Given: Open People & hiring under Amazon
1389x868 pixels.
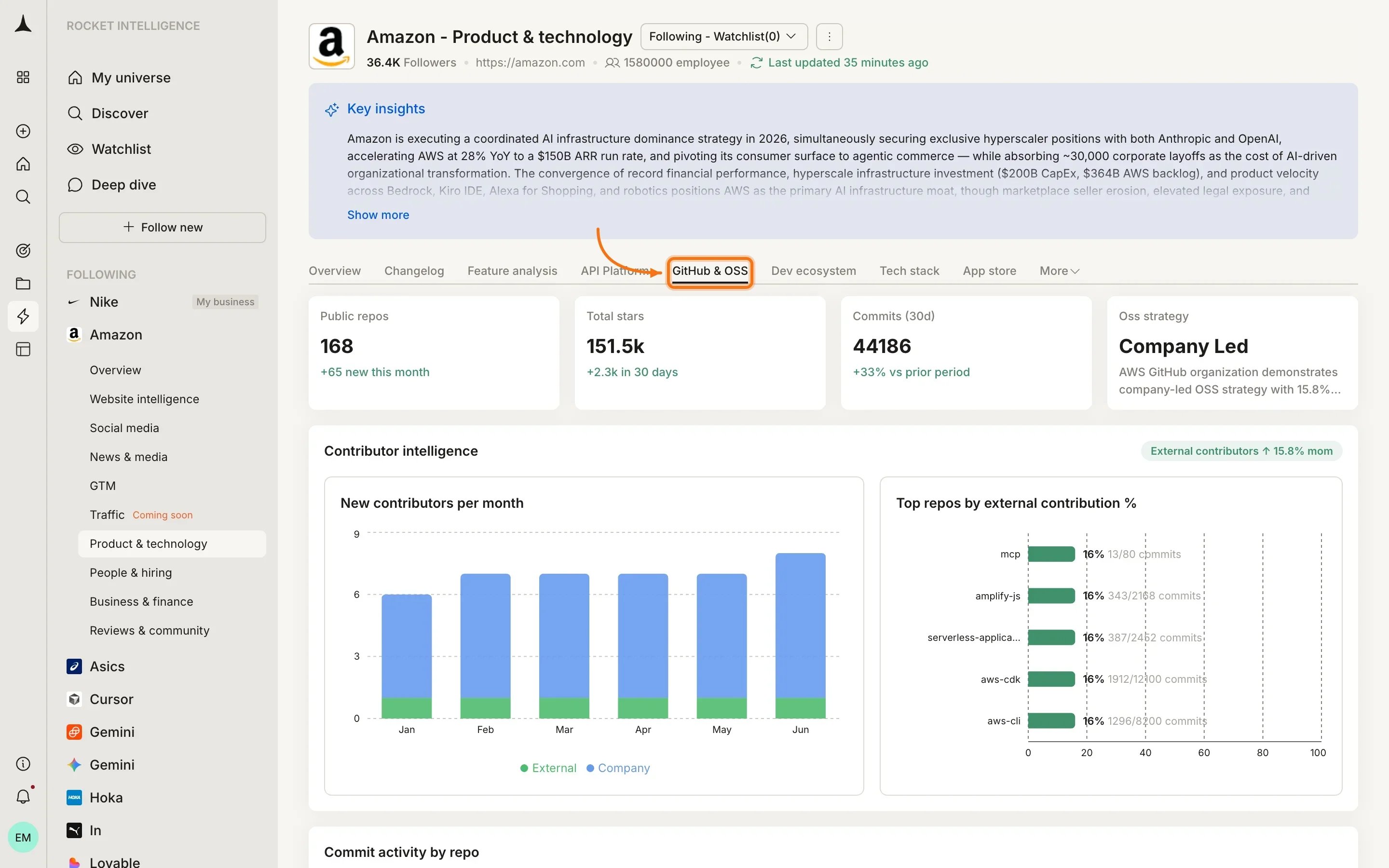Looking at the screenshot, I should (x=130, y=572).
